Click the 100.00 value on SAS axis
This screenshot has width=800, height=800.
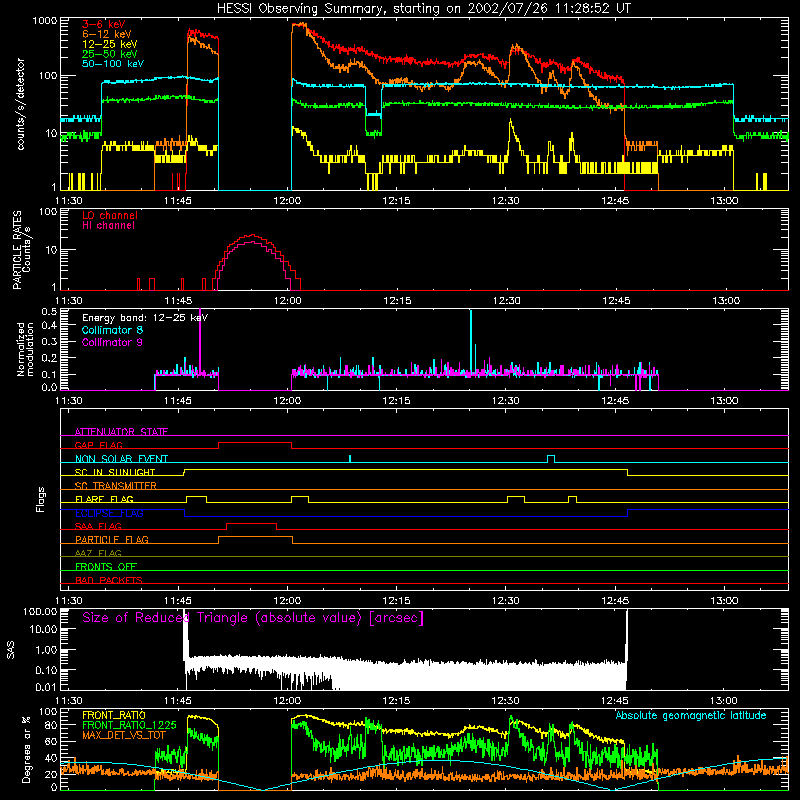[x=40, y=611]
